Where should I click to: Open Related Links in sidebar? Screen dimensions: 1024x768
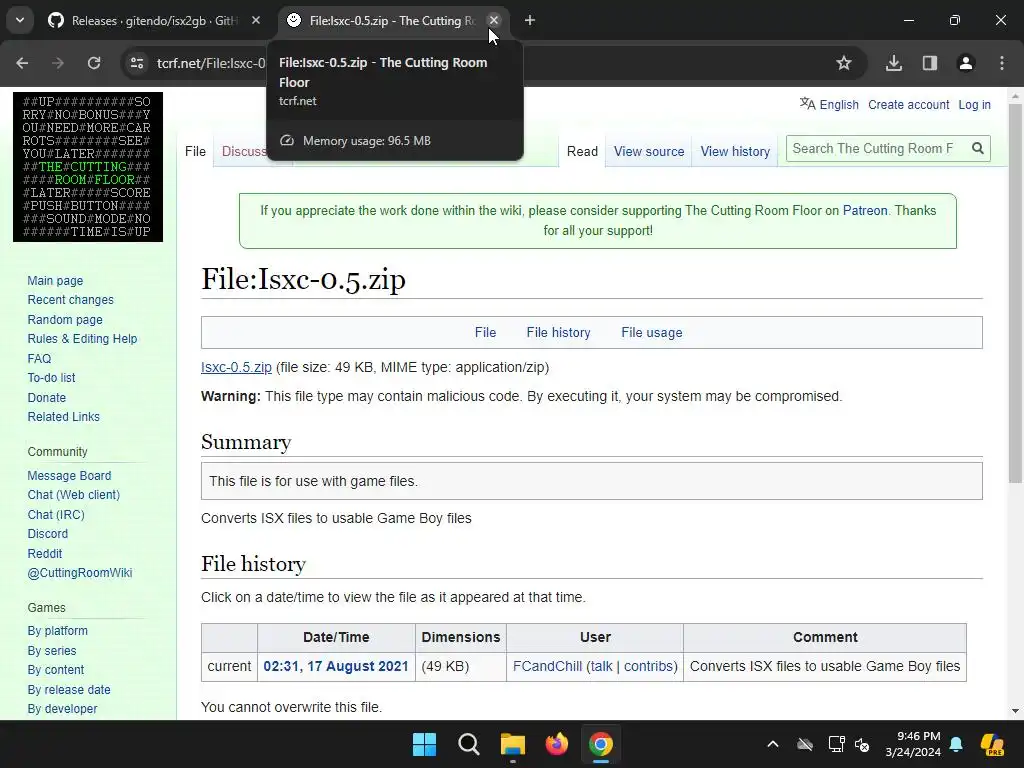coord(63,417)
